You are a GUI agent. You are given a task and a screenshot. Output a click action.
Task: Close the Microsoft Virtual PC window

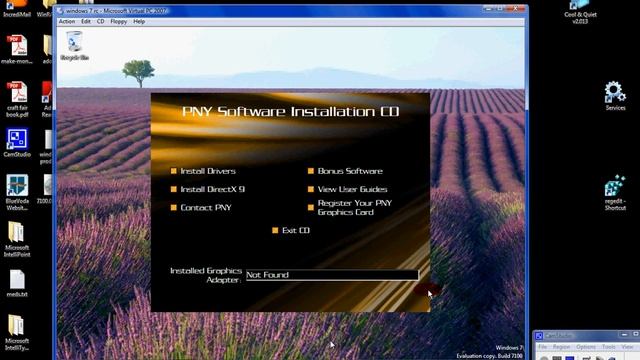[516, 9]
